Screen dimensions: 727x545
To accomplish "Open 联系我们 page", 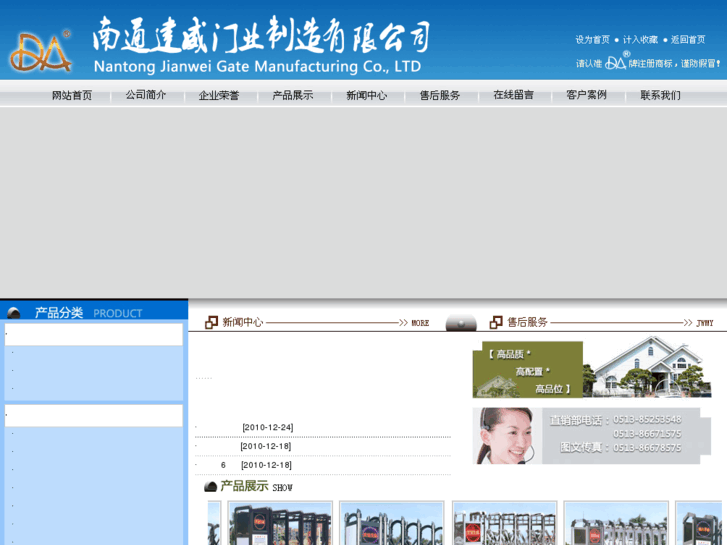I will (x=660, y=95).
